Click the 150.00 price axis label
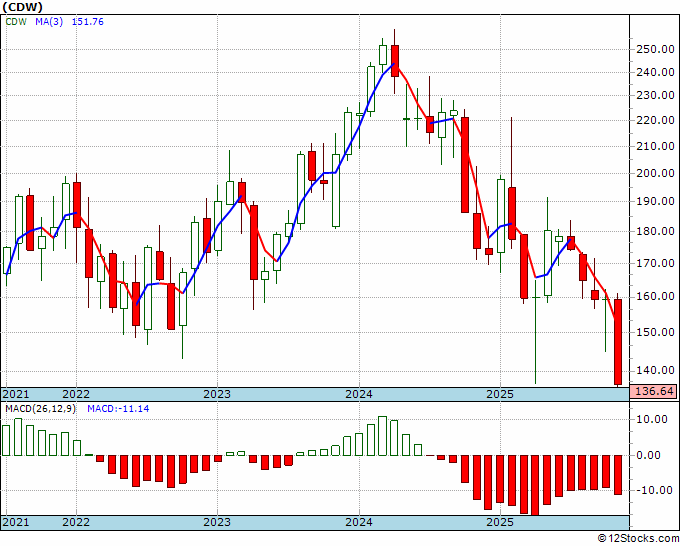This screenshot has height=546, width=680. point(655,332)
